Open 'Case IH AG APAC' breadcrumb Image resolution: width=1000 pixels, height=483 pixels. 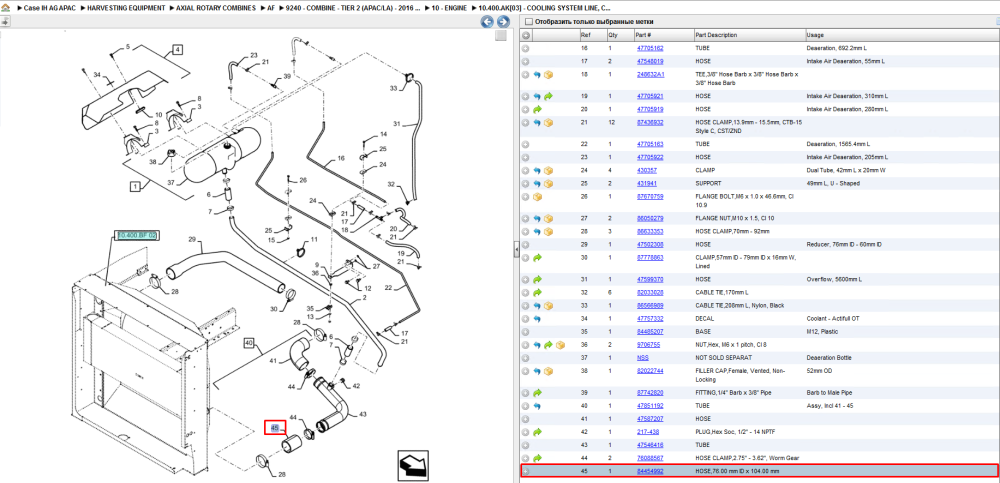point(50,8)
